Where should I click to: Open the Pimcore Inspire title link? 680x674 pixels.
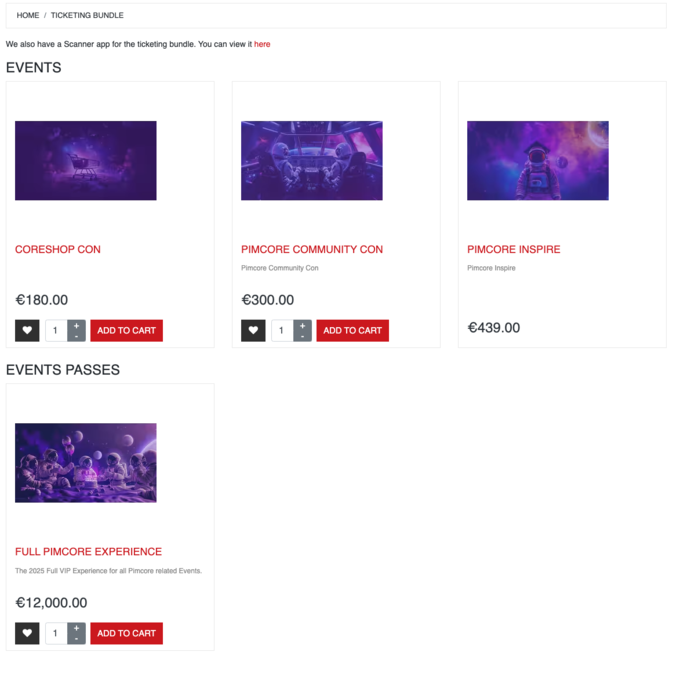point(513,249)
